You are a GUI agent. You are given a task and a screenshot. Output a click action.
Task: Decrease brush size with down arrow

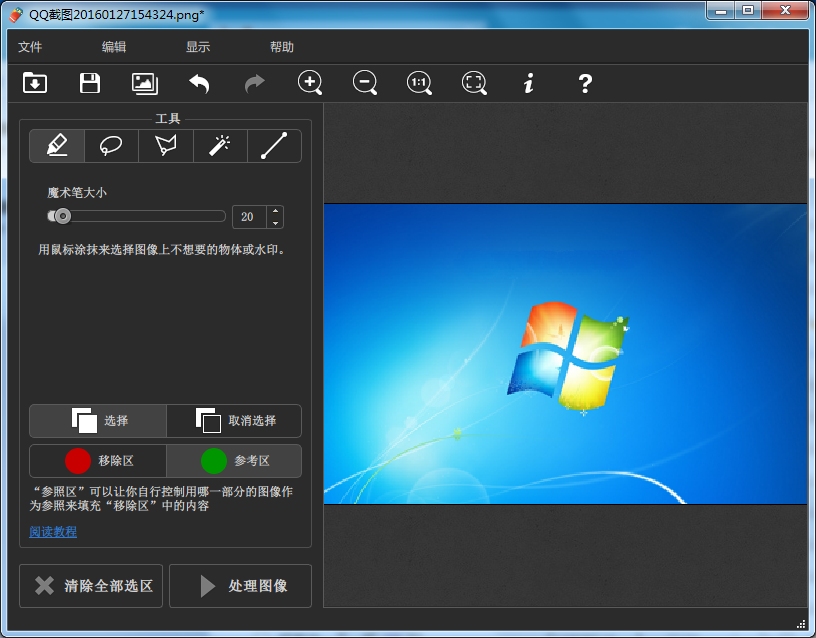click(x=275, y=223)
